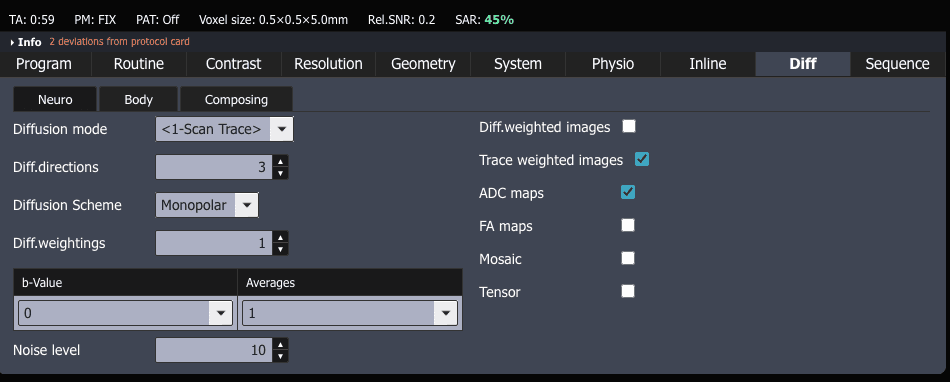The height and width of the screenshot is (382, 950).
Task: Open the Contrast tab
Action: click(233, 64)
